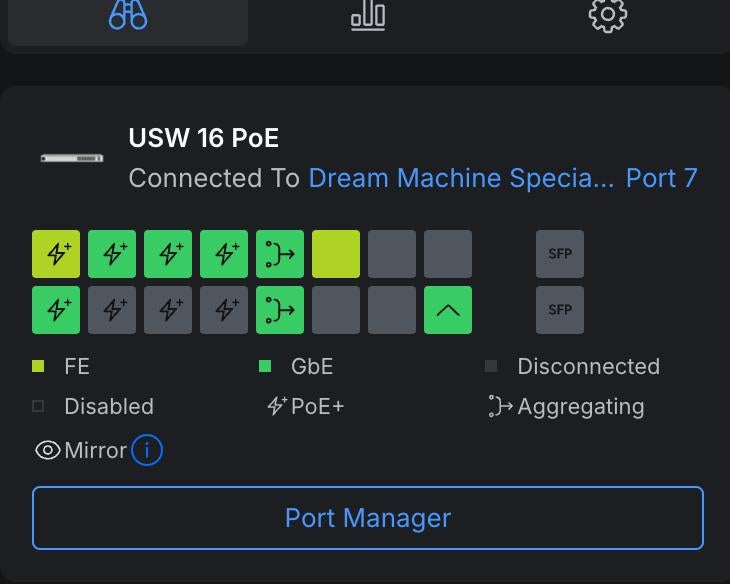Select gray PoE+ port 6, bottom row
The image size is (730, 584).
pos(168,310)
